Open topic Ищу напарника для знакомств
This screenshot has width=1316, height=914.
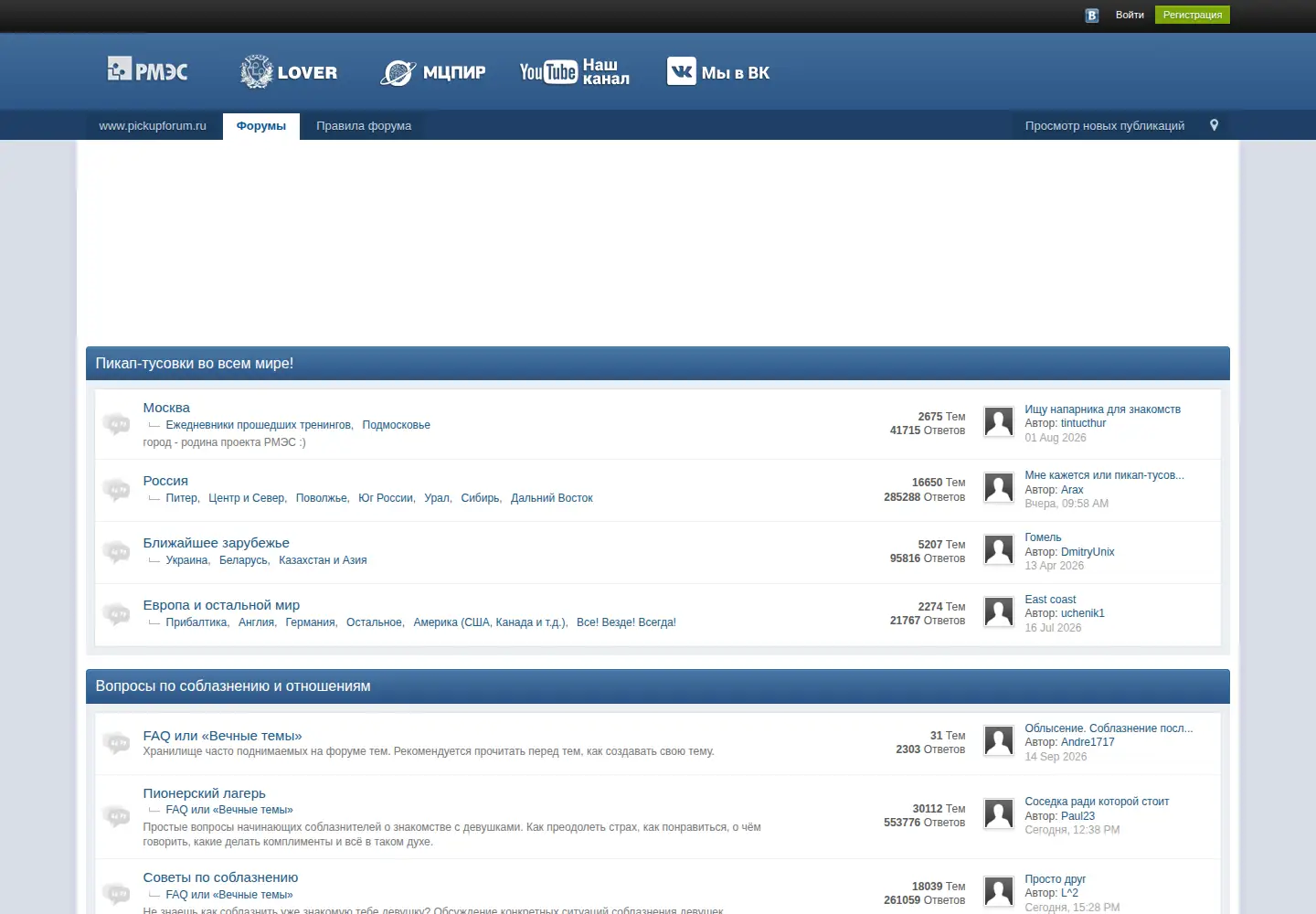point(1102,409)
